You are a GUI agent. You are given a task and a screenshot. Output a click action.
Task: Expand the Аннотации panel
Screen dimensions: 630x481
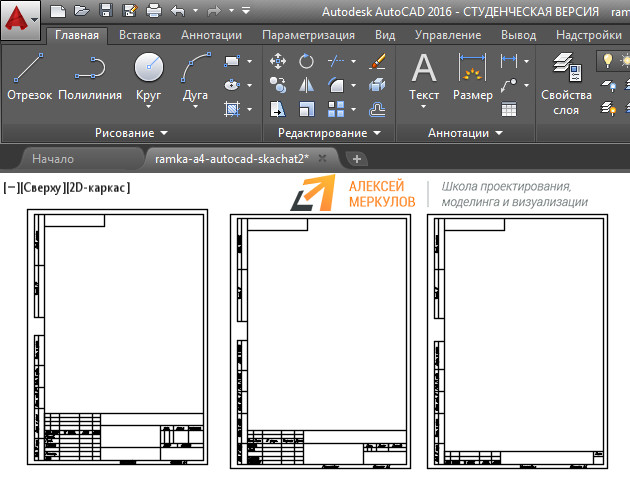click(465, 133)
